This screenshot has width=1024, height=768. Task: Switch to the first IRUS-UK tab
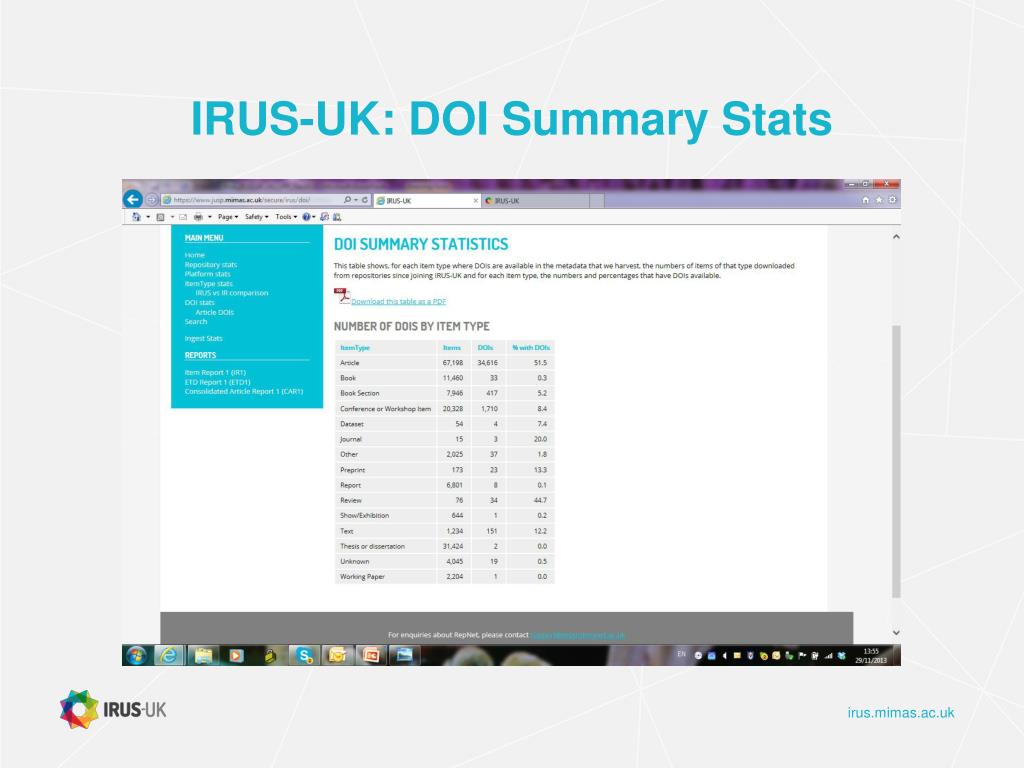point(426,200)
